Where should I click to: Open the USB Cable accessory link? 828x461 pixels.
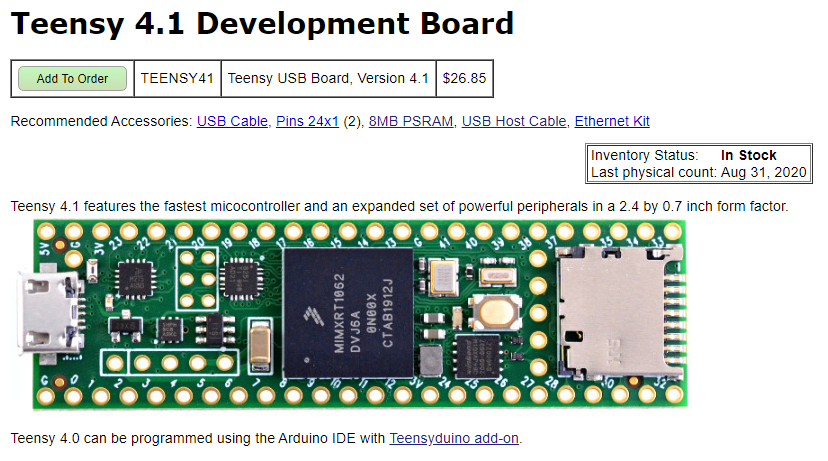[232, 121]
